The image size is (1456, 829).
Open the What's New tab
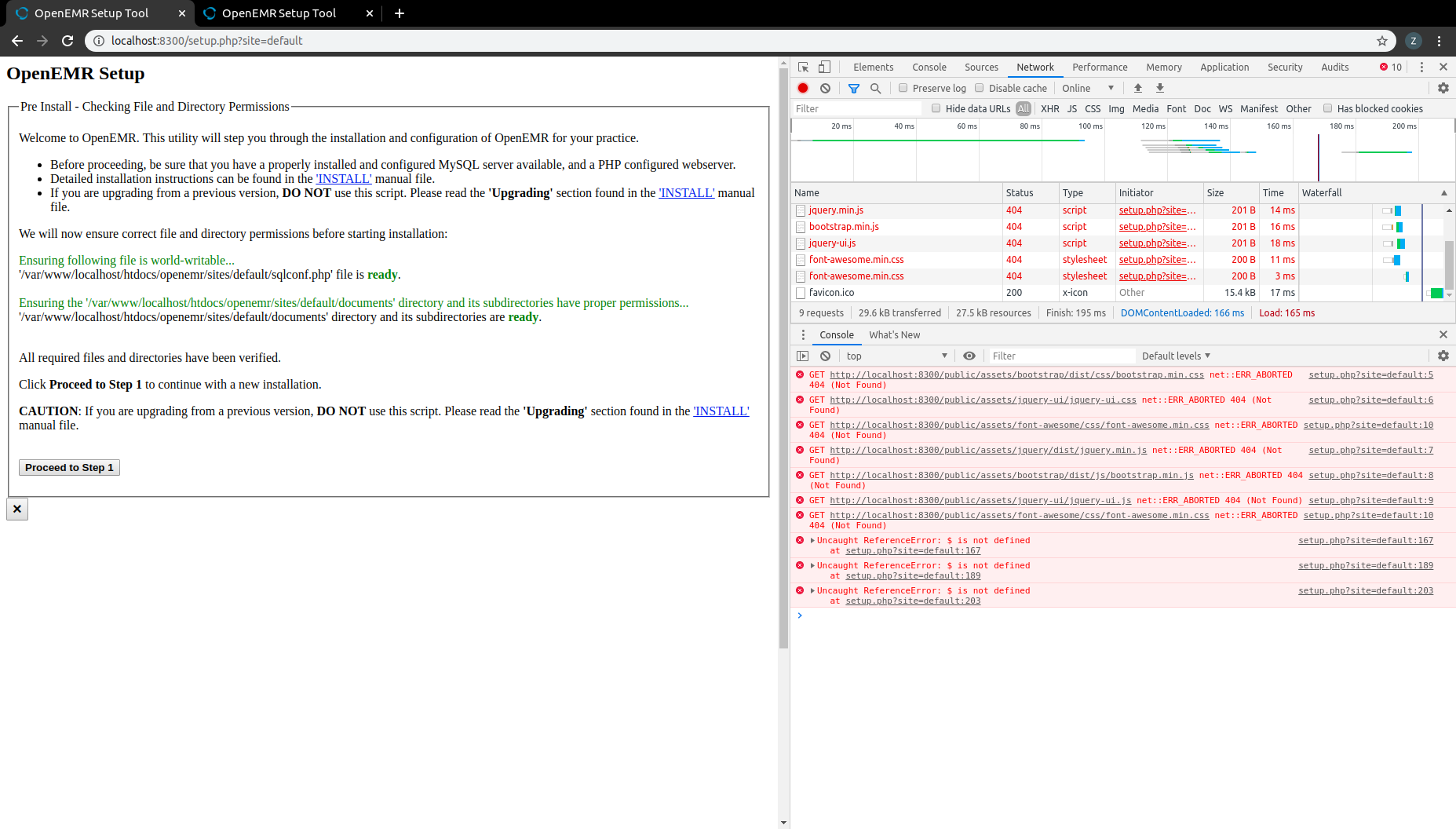tap(894, 334)
